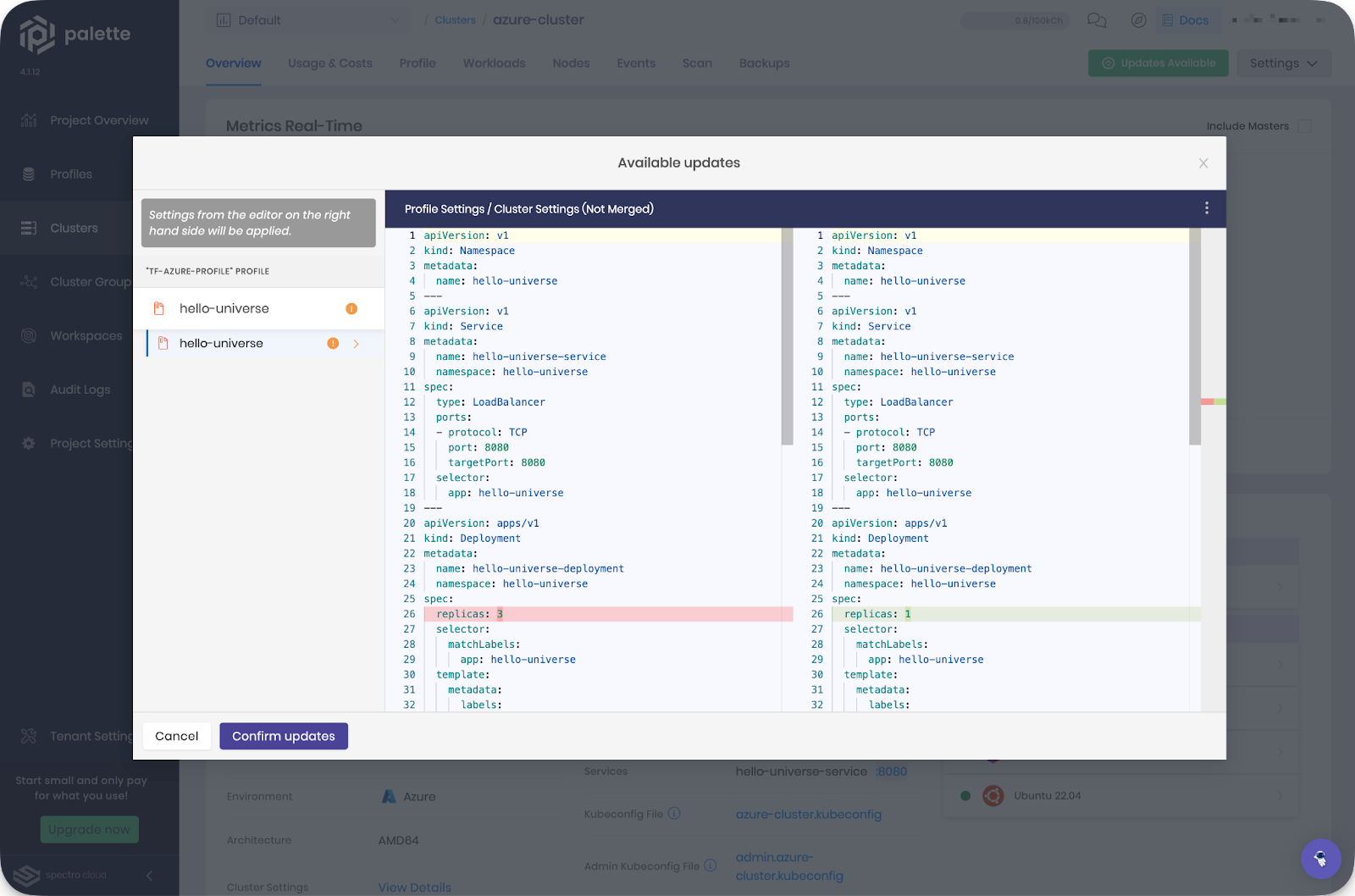Enable the Include Masters checkbox
Viewport: 1355px width, 896px height.
tap(1302, 125)
